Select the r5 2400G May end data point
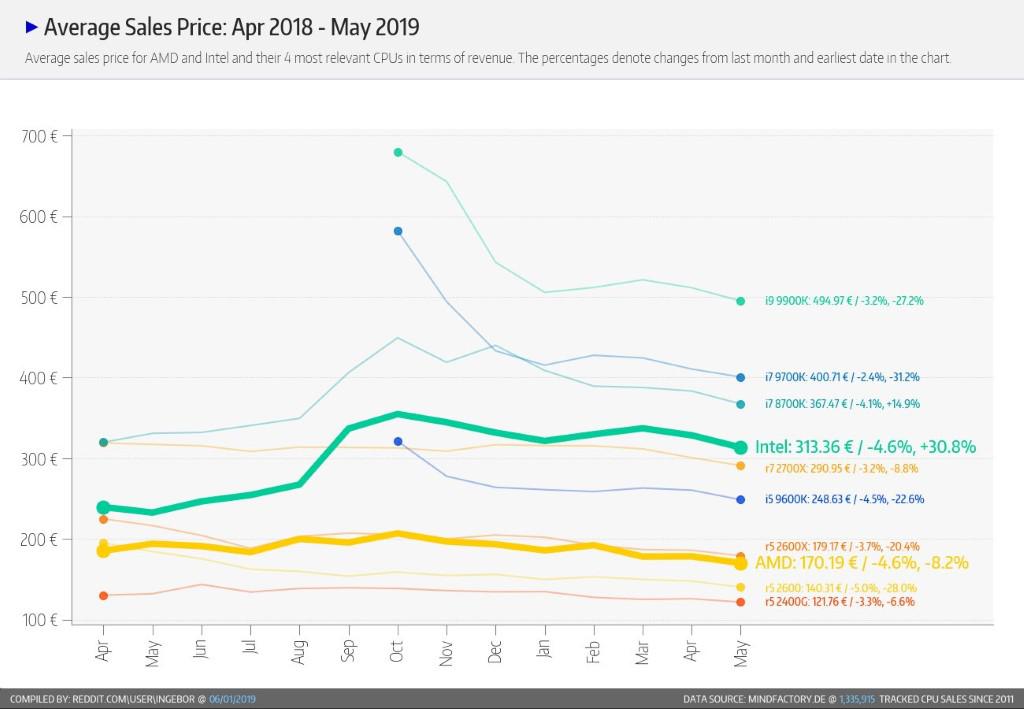1024x709 pixels. [x=740, y=602]
